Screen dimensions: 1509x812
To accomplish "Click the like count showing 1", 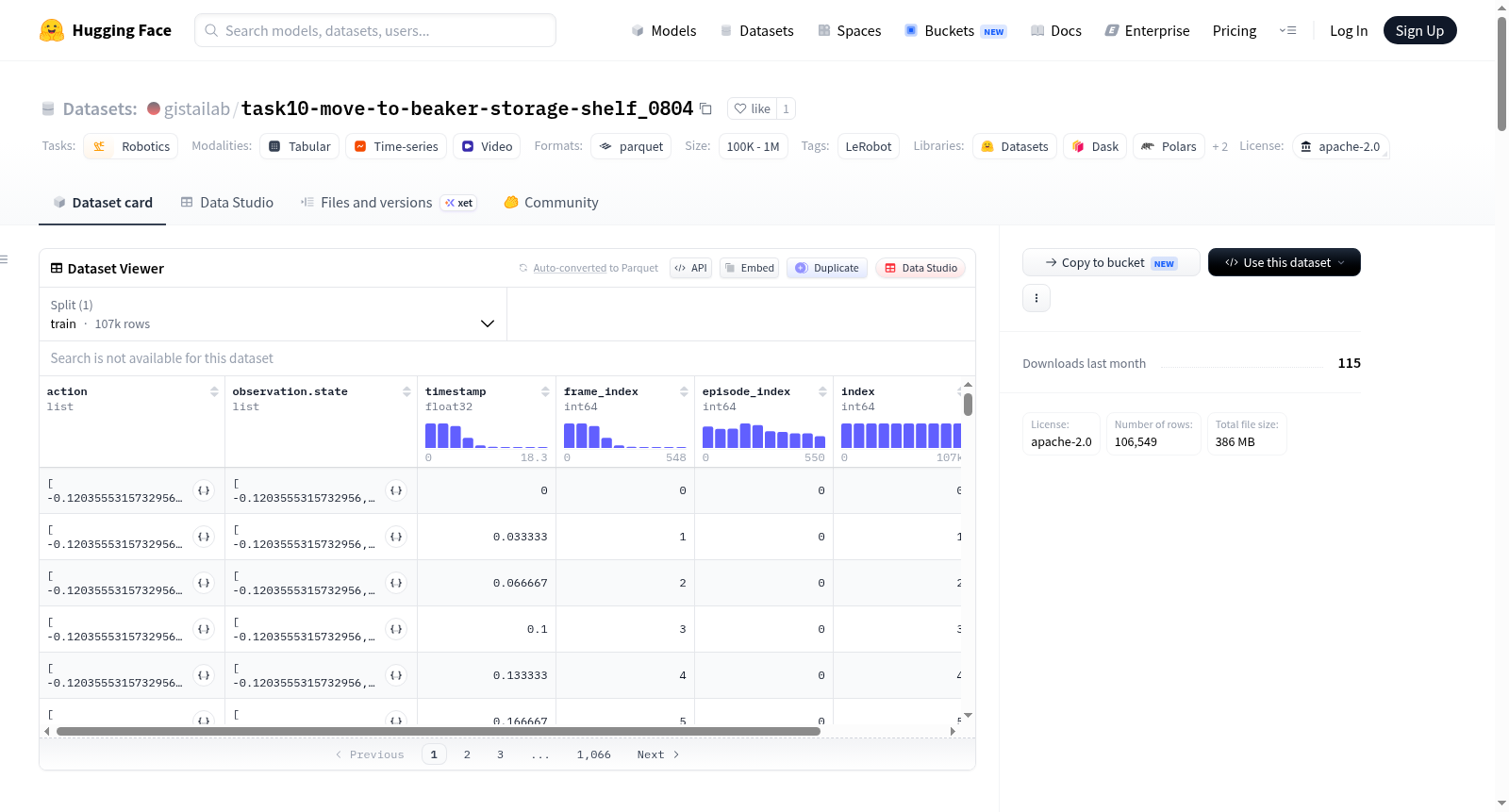I will (786, 108).
